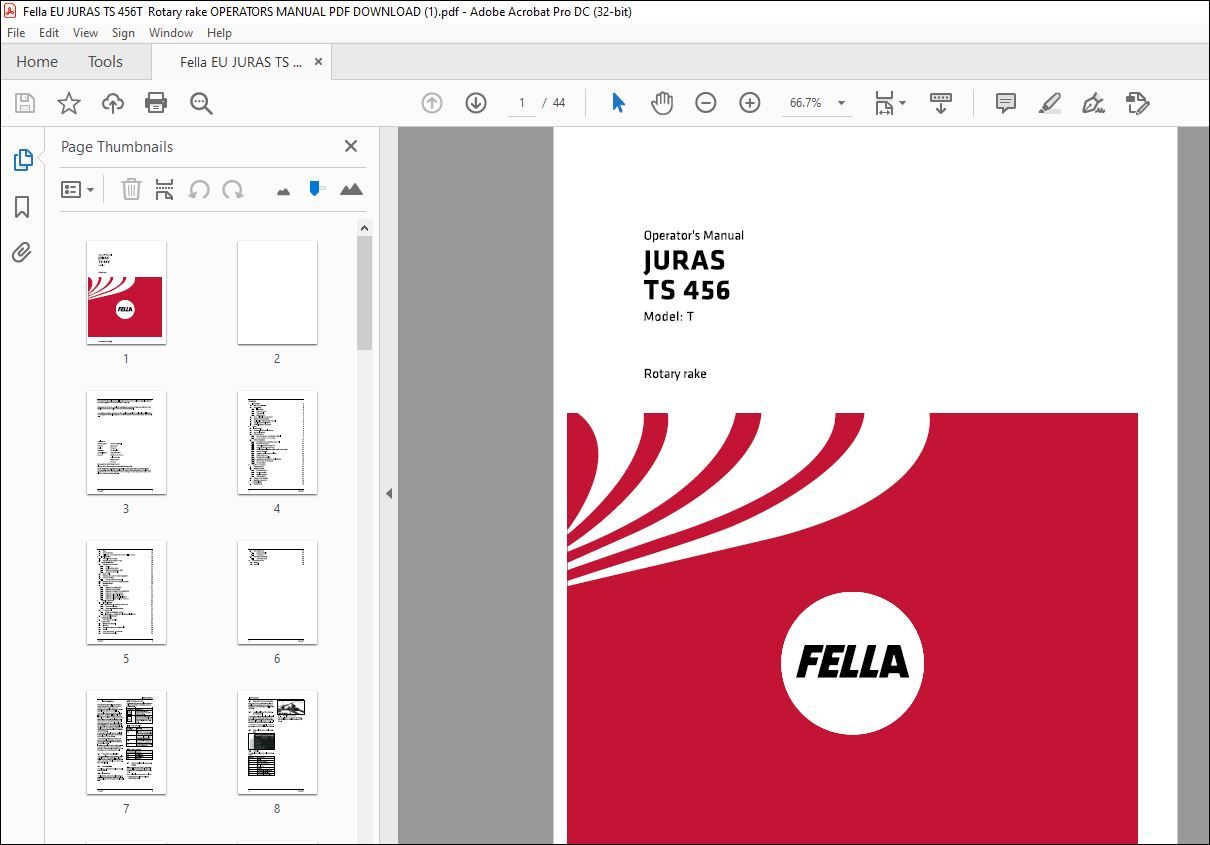Screen dimensions: 1210x845
Task: Zoom out the page view
Action: (x=705, y=102)
